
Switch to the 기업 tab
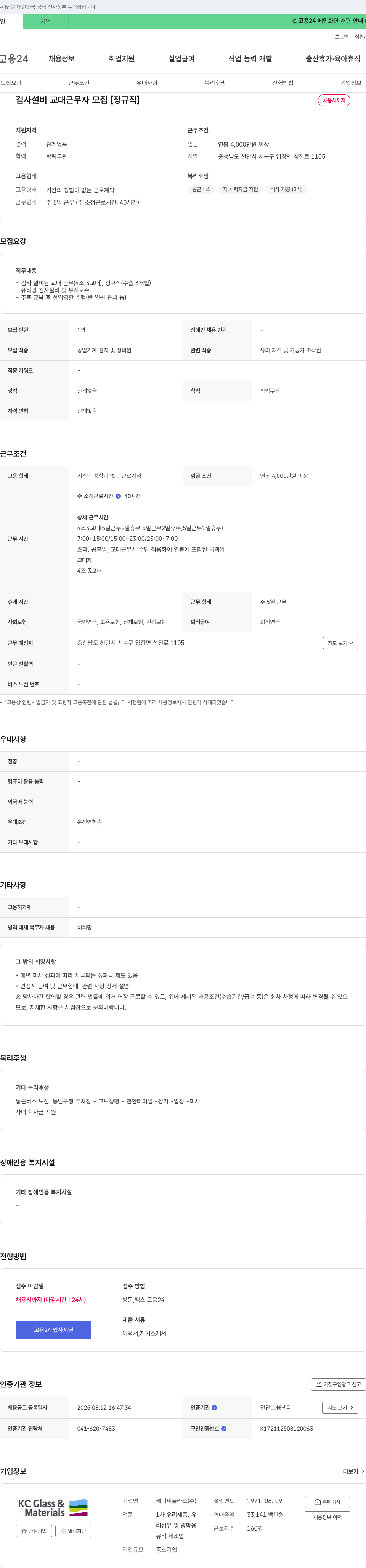coord(46,21)
